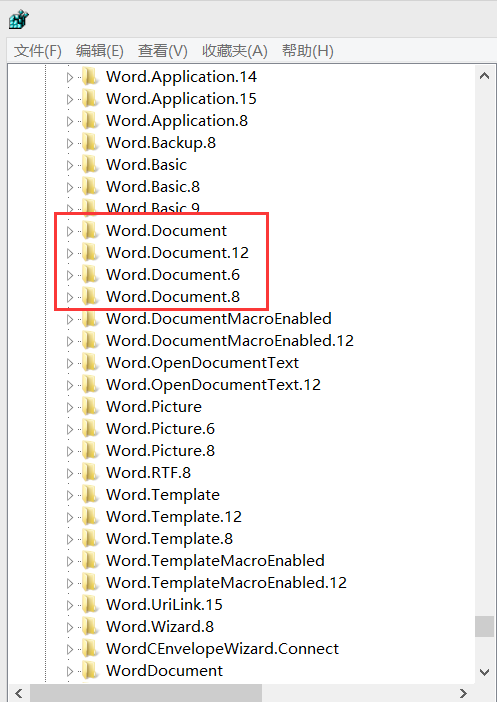This screenshot has height=702, width=497.
Task: Click folder icon of Word.Wizard.8
Action: pyautogui.click(x=90, y=626)
